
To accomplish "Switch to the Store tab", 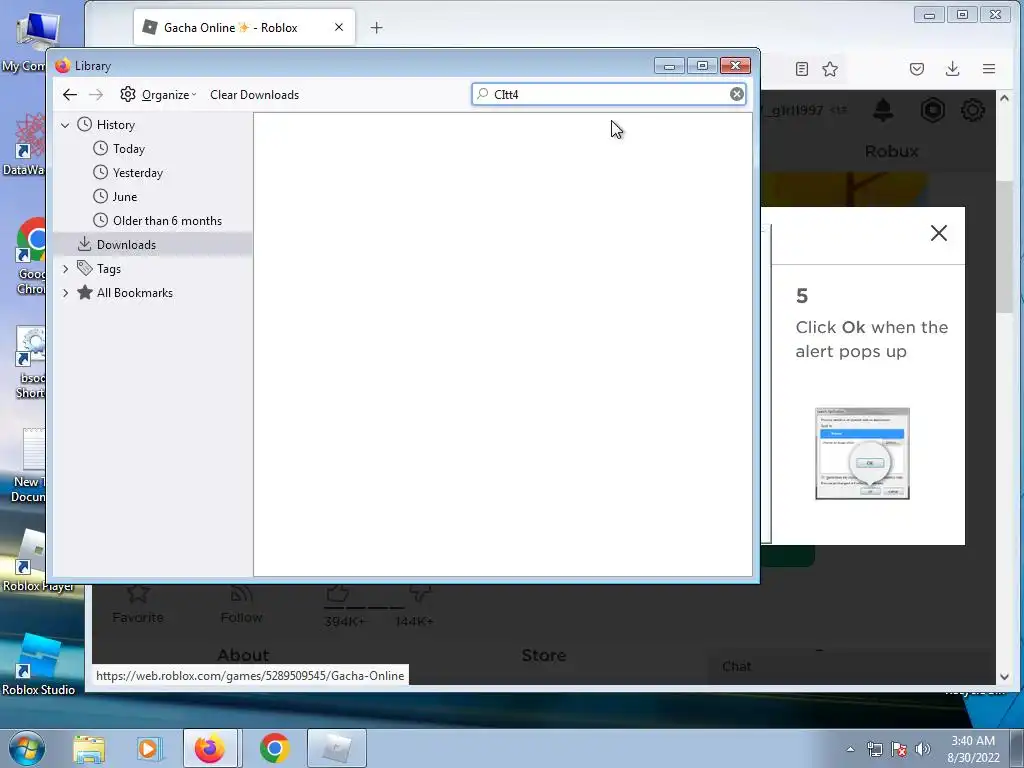I will [543, 655].
